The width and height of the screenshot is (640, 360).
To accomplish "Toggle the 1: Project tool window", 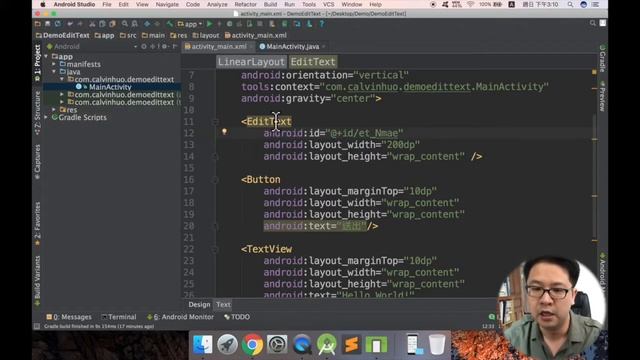I will coord(37,62).
